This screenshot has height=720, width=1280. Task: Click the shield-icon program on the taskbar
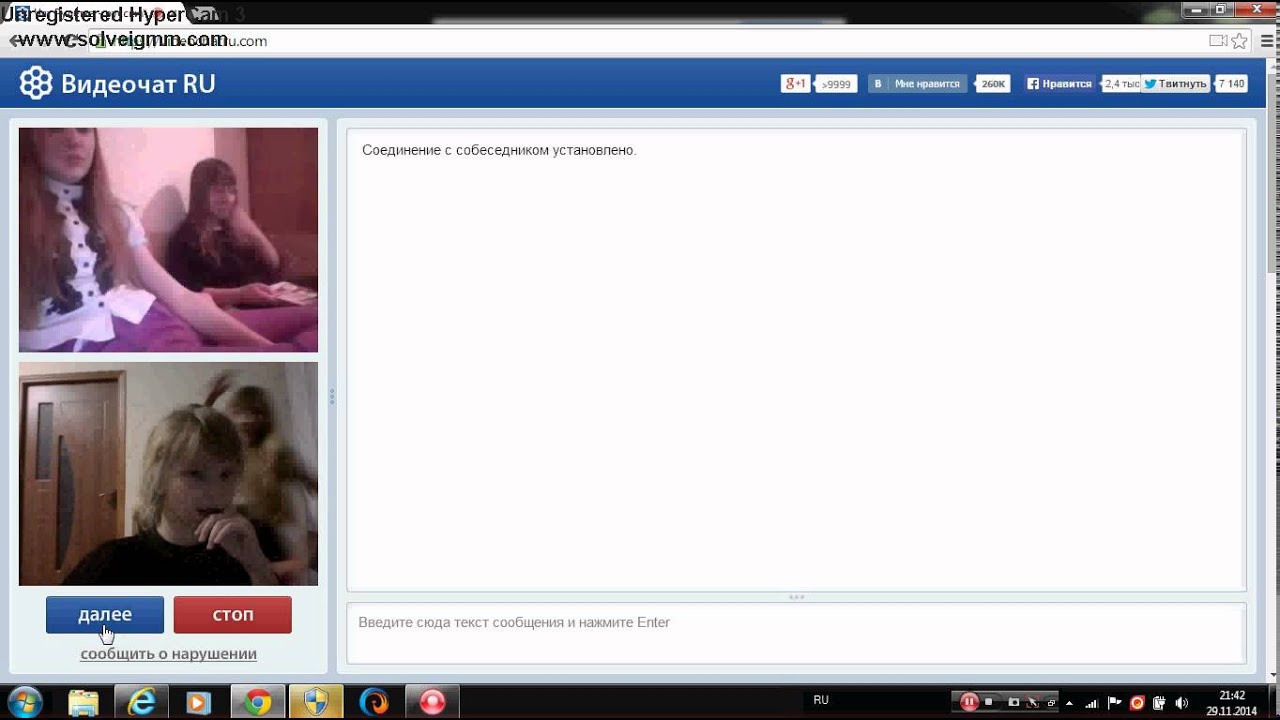pyautogui.click(x=315, y=702)
